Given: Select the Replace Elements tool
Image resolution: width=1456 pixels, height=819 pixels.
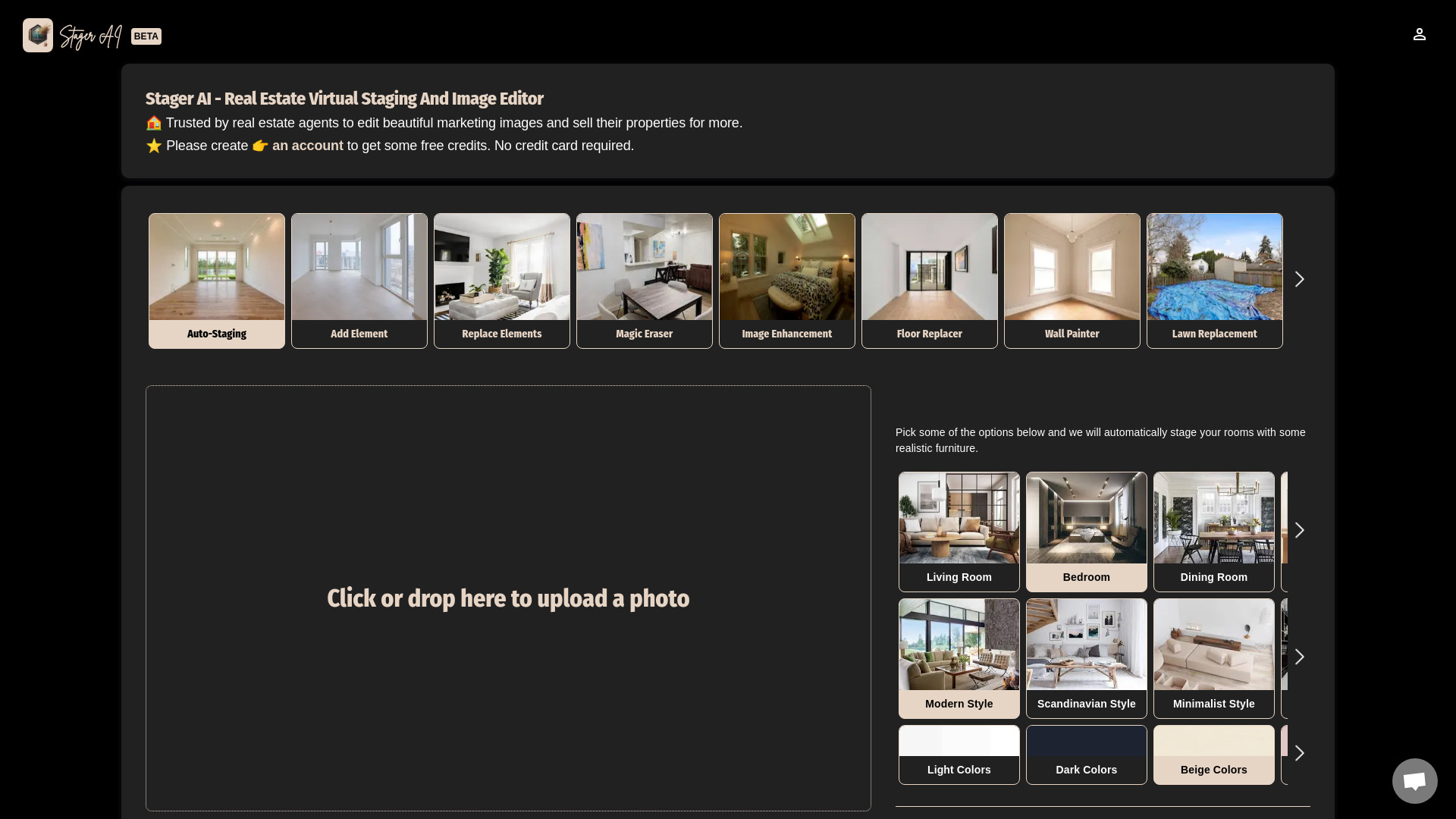Looking at the screenshot, I should pyautogui.click(x=502, y=280).
